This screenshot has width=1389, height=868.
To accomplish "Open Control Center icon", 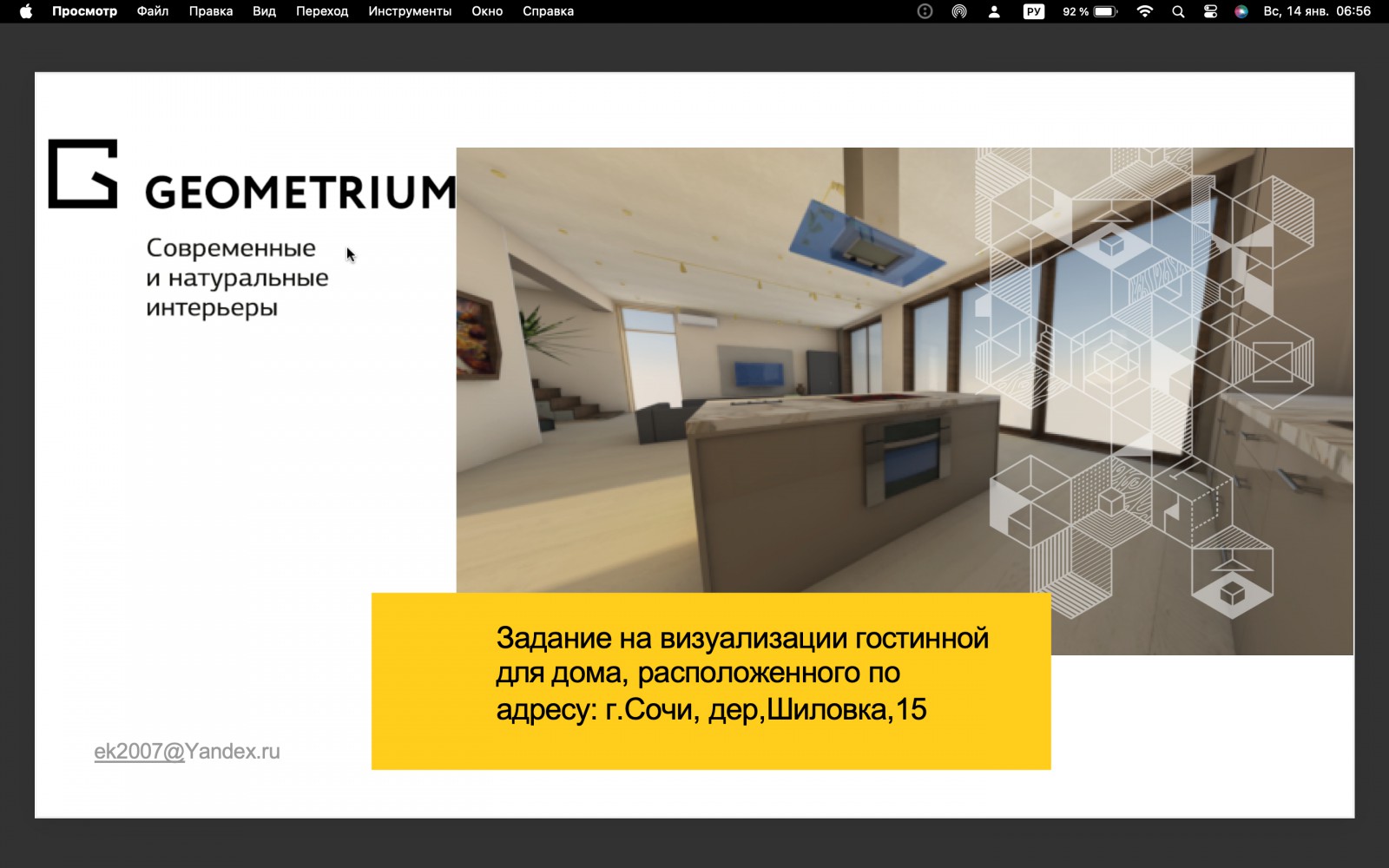I will click(x=1210, y=11).
